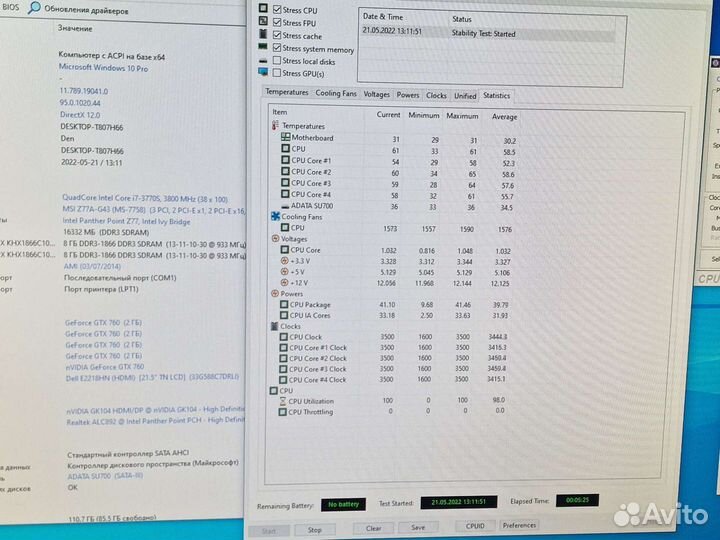720x540 pixels.
Task: Click the CPU Core #1 icon
Action: pyautogui.click(x=285, y=160)
